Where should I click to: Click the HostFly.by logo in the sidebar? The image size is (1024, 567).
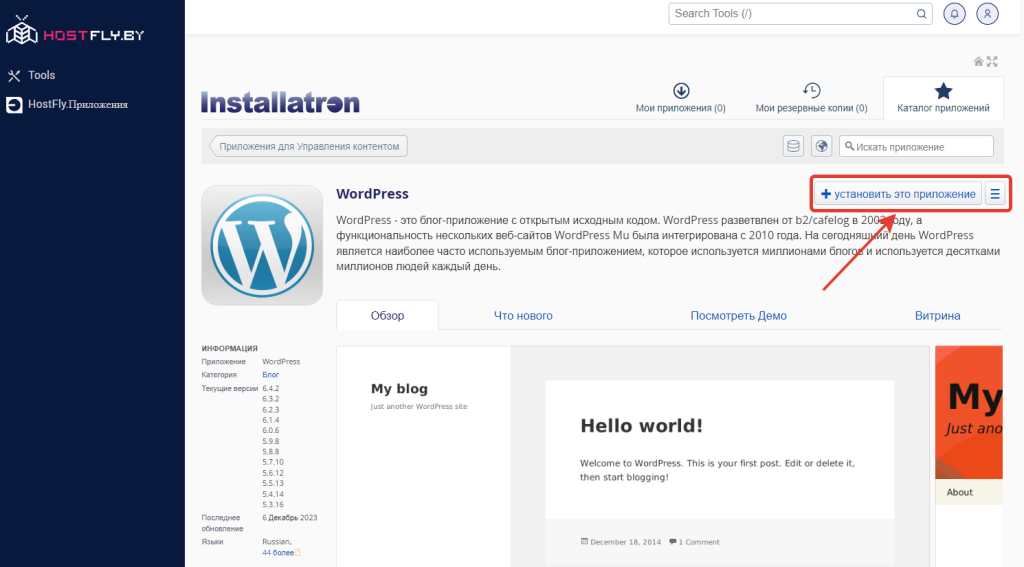75,33
